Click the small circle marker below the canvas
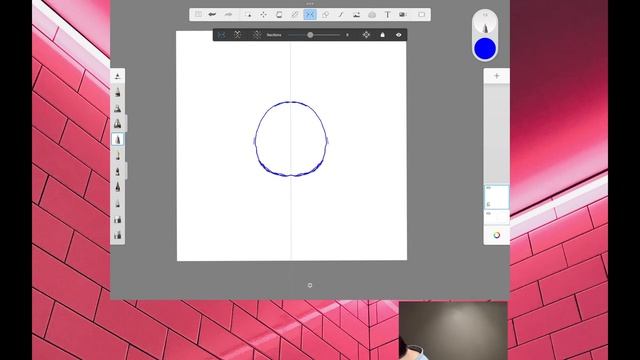Image resolution: width=640 pixels, height=360 pixels. (x=310, y=285)
